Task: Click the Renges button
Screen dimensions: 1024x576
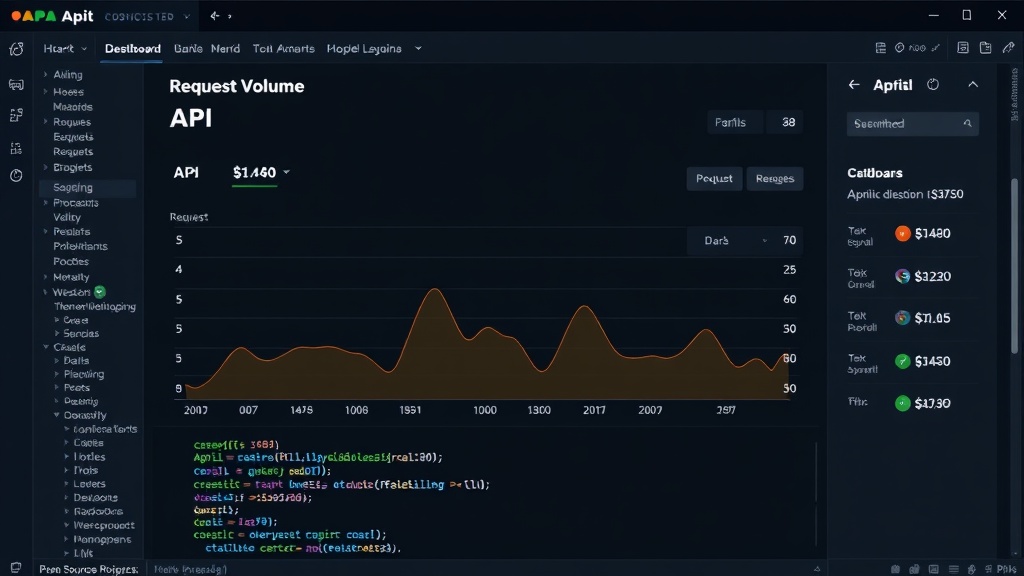Action: pyautogui.click(x=775, y=178)
